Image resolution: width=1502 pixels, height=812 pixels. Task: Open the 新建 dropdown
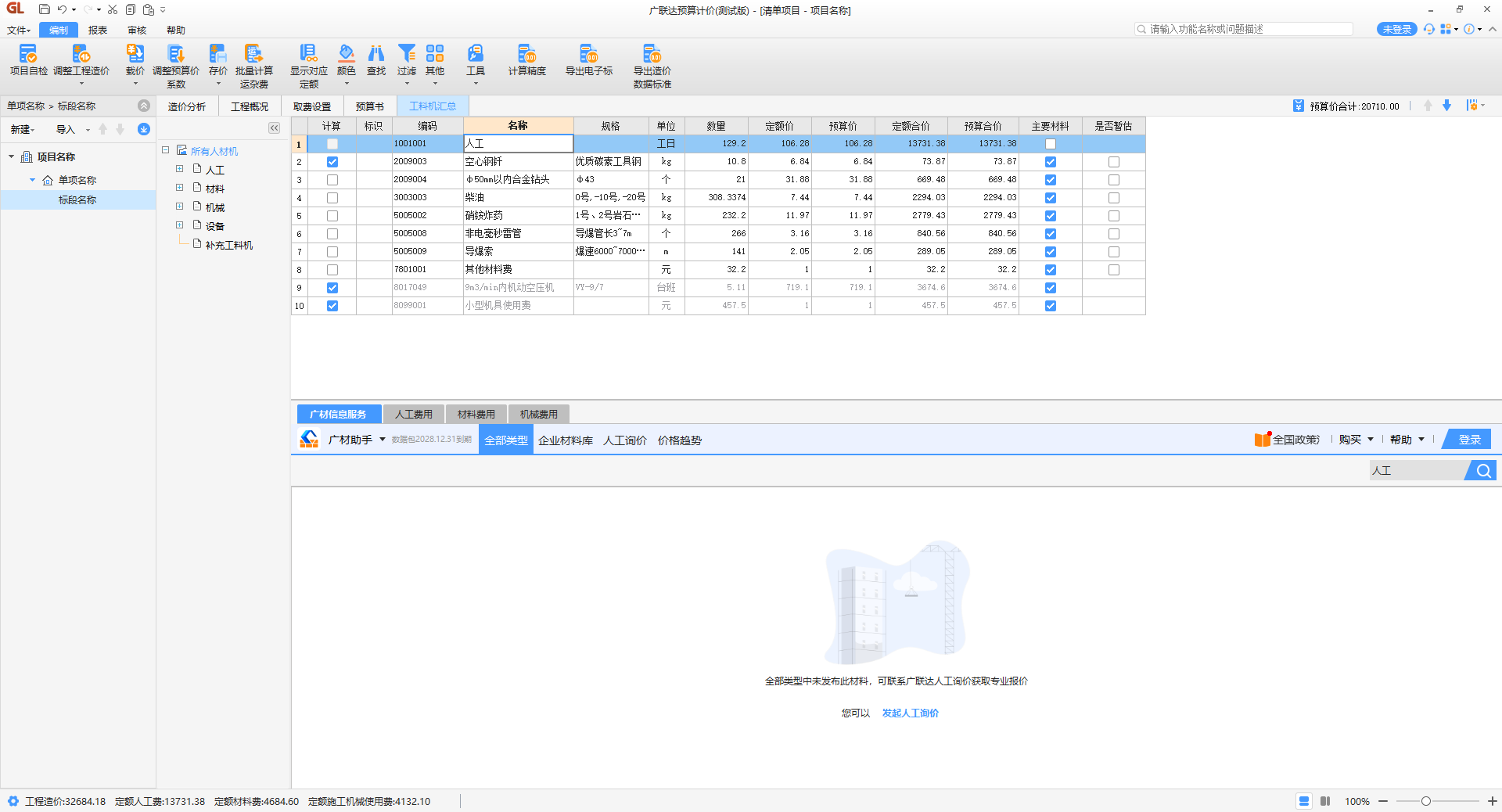coord(23,129)
